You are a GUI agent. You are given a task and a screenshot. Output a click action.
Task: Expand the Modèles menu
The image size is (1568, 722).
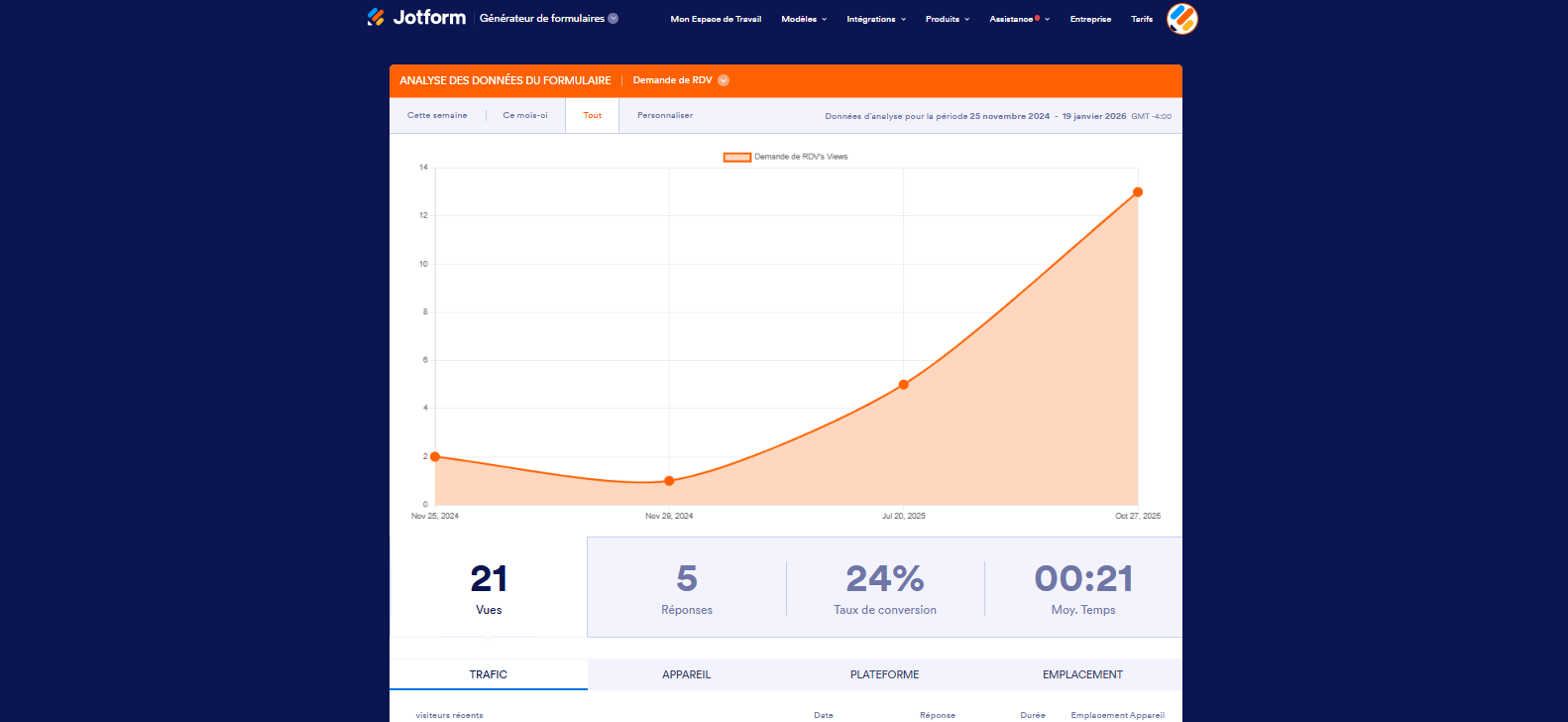(x=803, y=19)
